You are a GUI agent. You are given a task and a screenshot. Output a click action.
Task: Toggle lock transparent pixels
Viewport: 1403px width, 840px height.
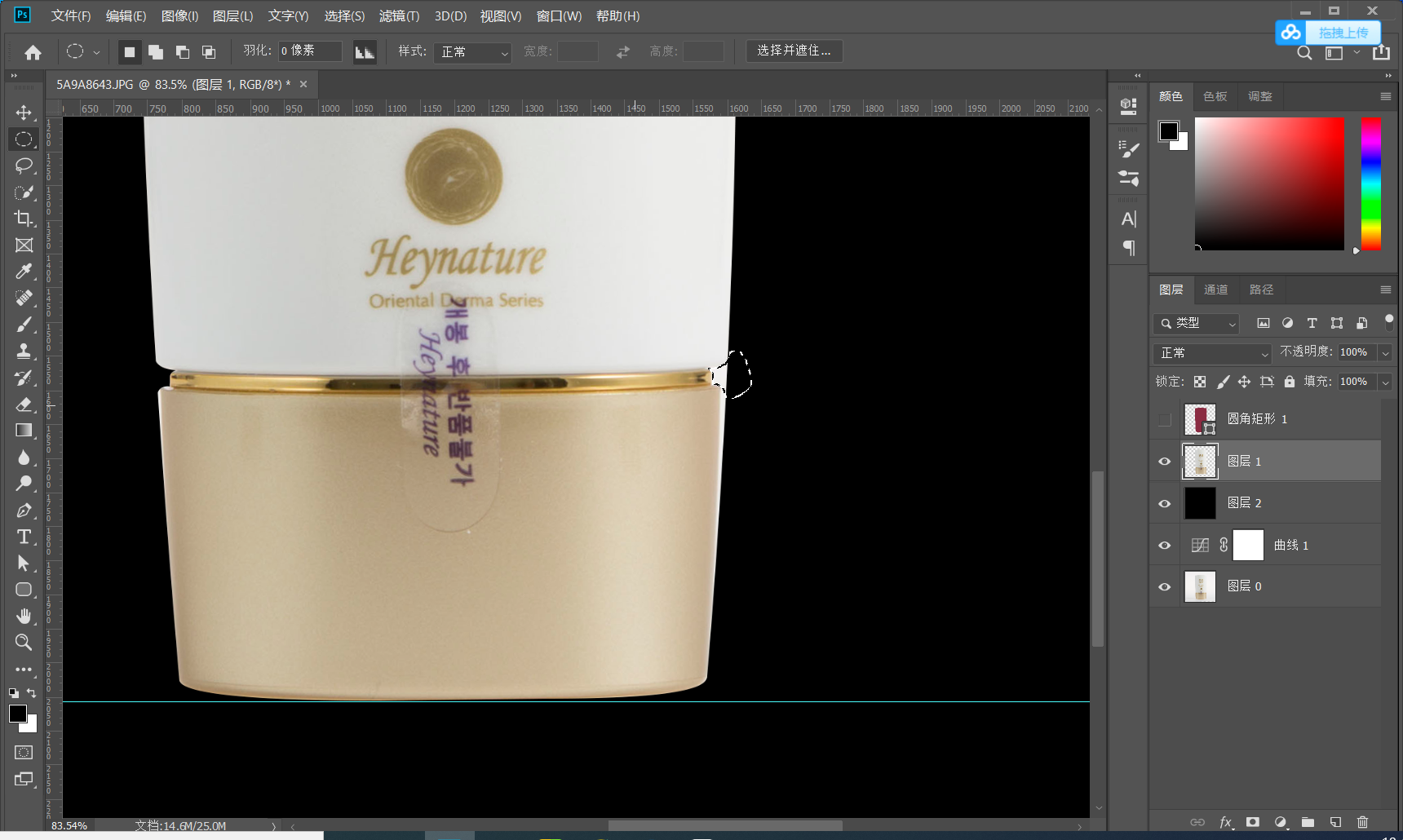(x=1200, y=382)
